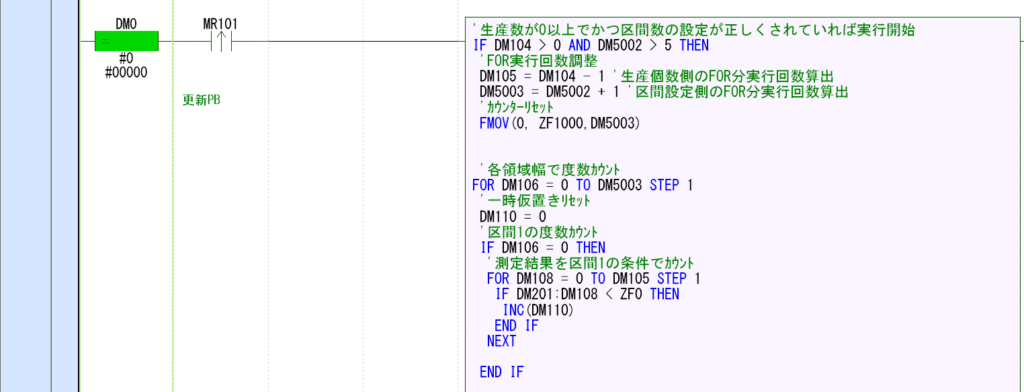Click the #00000 value text
This screenshot has height=392, width=1024.
point(126,72)
